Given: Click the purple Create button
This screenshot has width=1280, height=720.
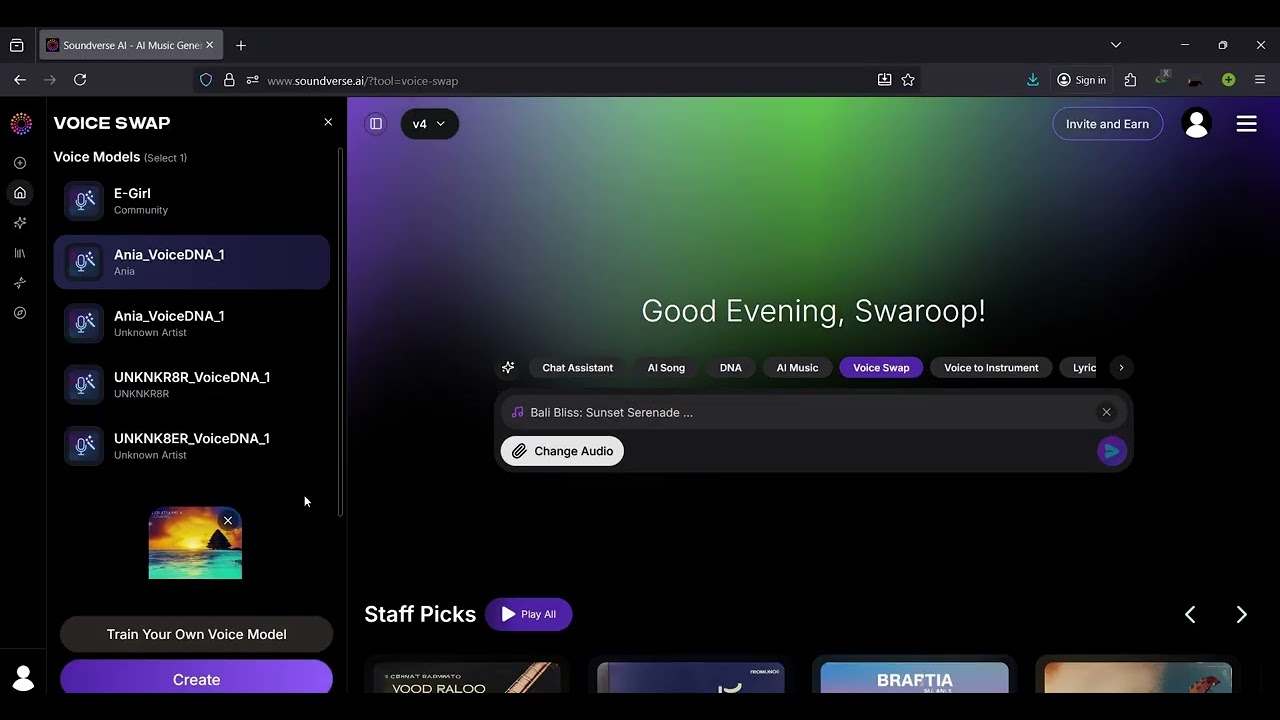Looking at the screenshot, I should coord(196,678).
